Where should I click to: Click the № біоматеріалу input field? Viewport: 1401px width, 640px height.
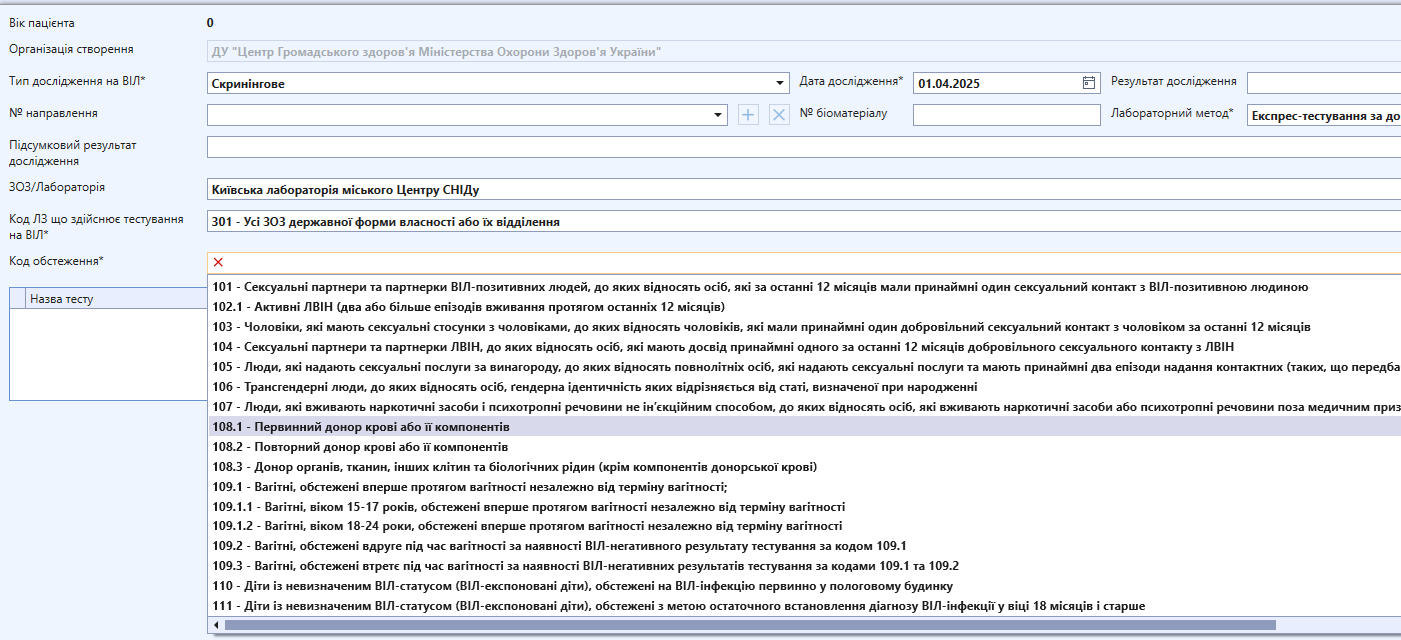(x=1006, y=115)
